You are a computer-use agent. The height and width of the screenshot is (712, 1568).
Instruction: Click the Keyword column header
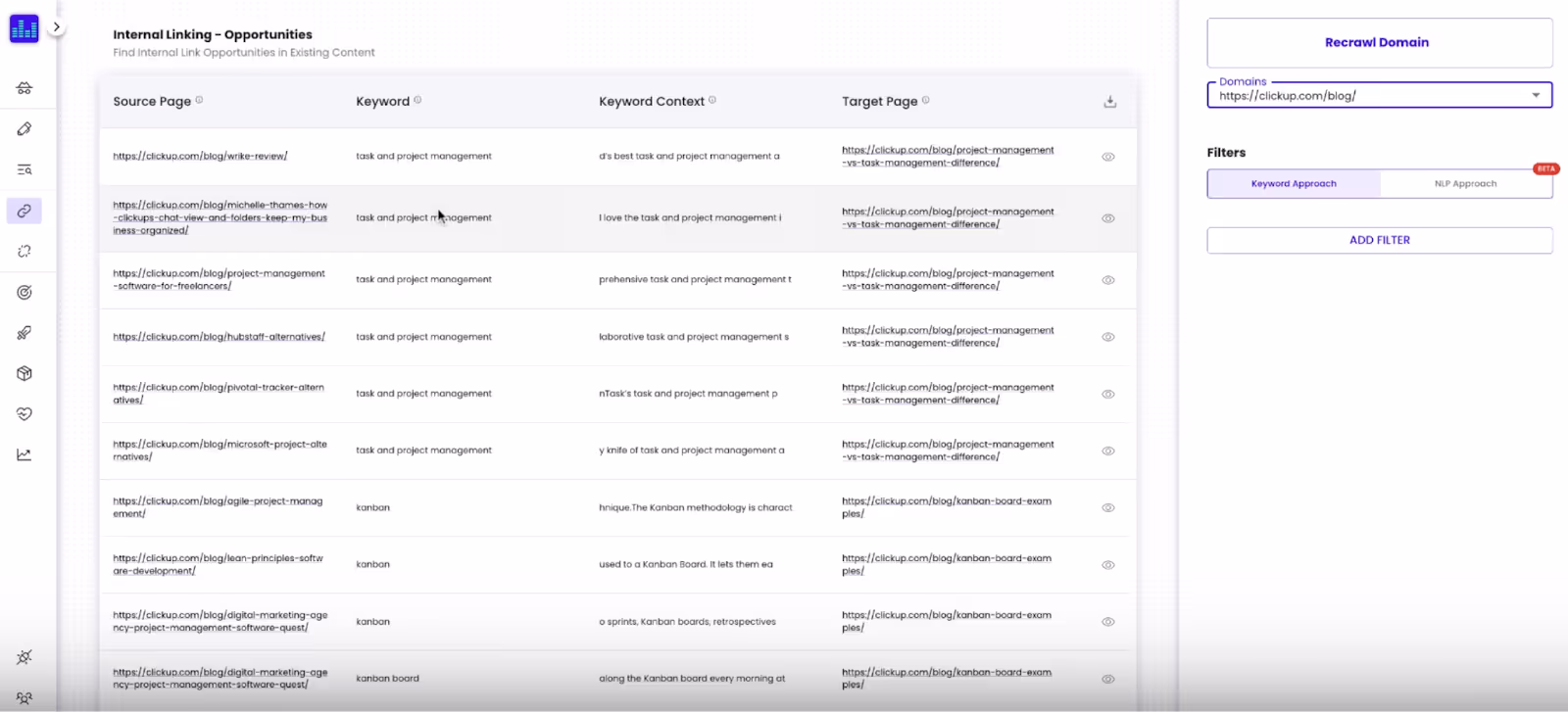(382, 101)
